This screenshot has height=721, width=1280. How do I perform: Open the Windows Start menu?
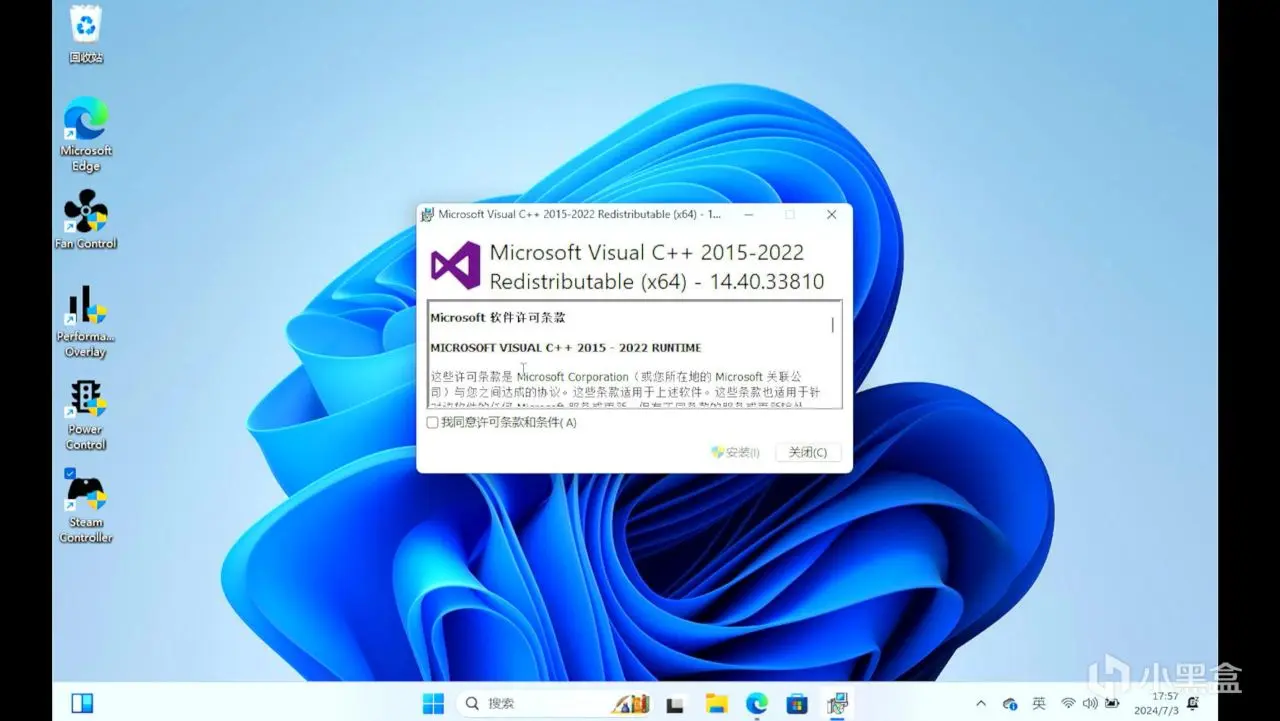433,704
